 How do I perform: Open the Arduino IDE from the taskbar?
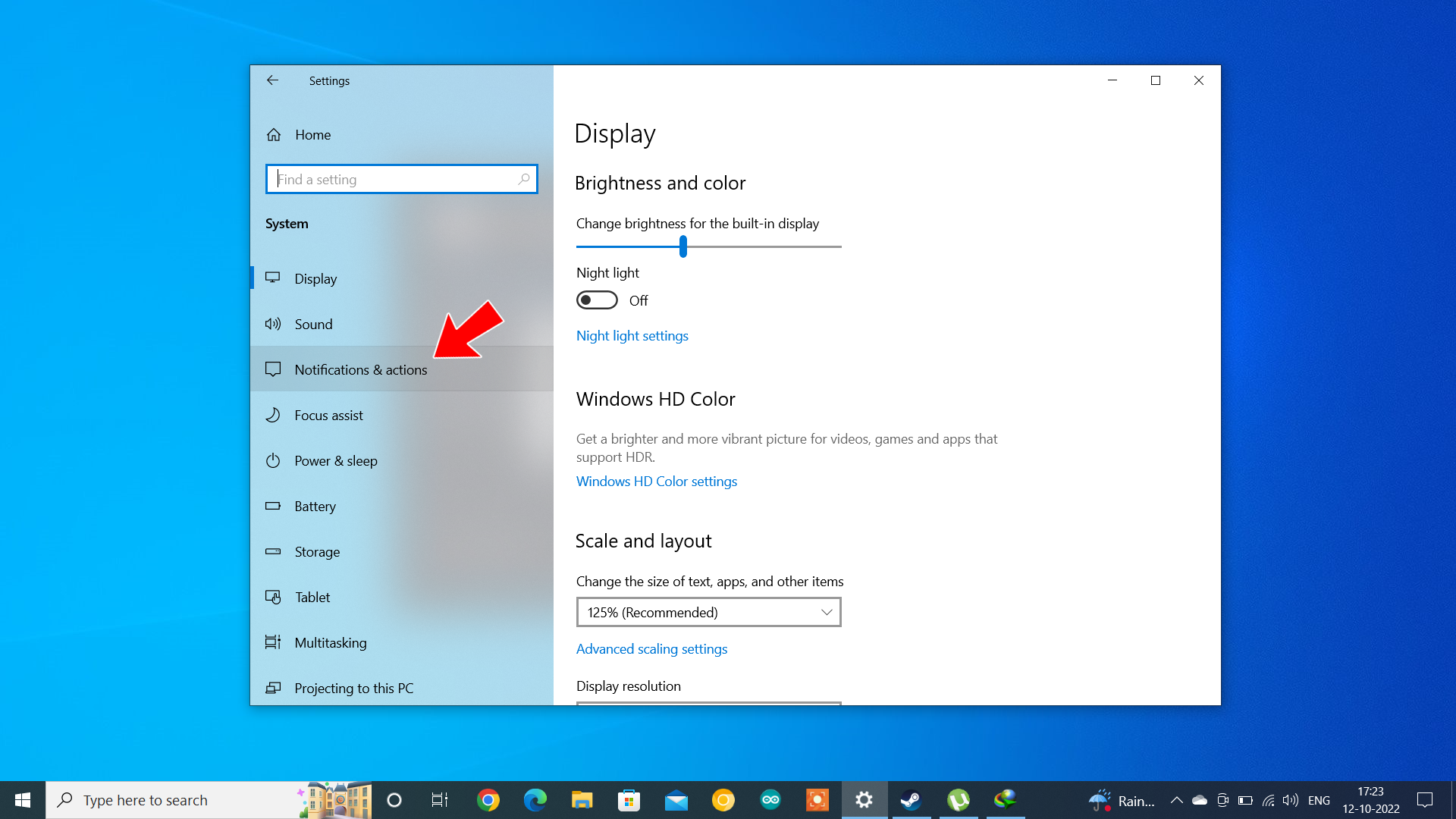(770, 800)
